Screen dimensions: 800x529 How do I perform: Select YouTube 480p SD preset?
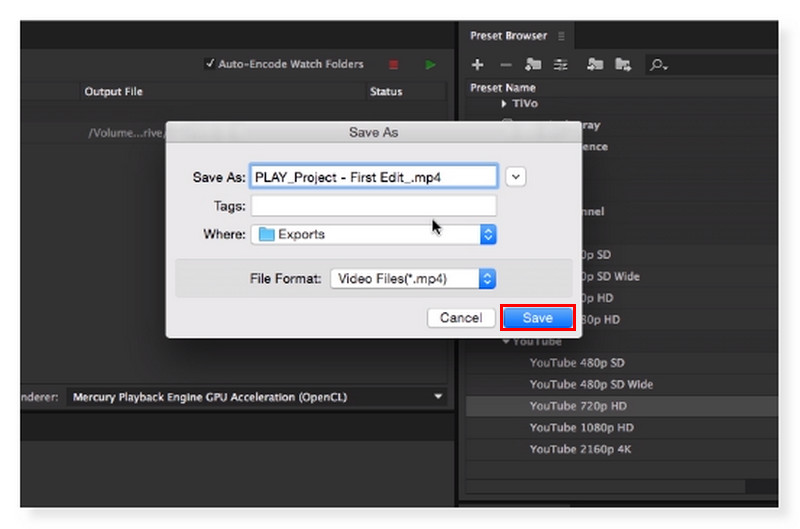(x=577, y=363)
